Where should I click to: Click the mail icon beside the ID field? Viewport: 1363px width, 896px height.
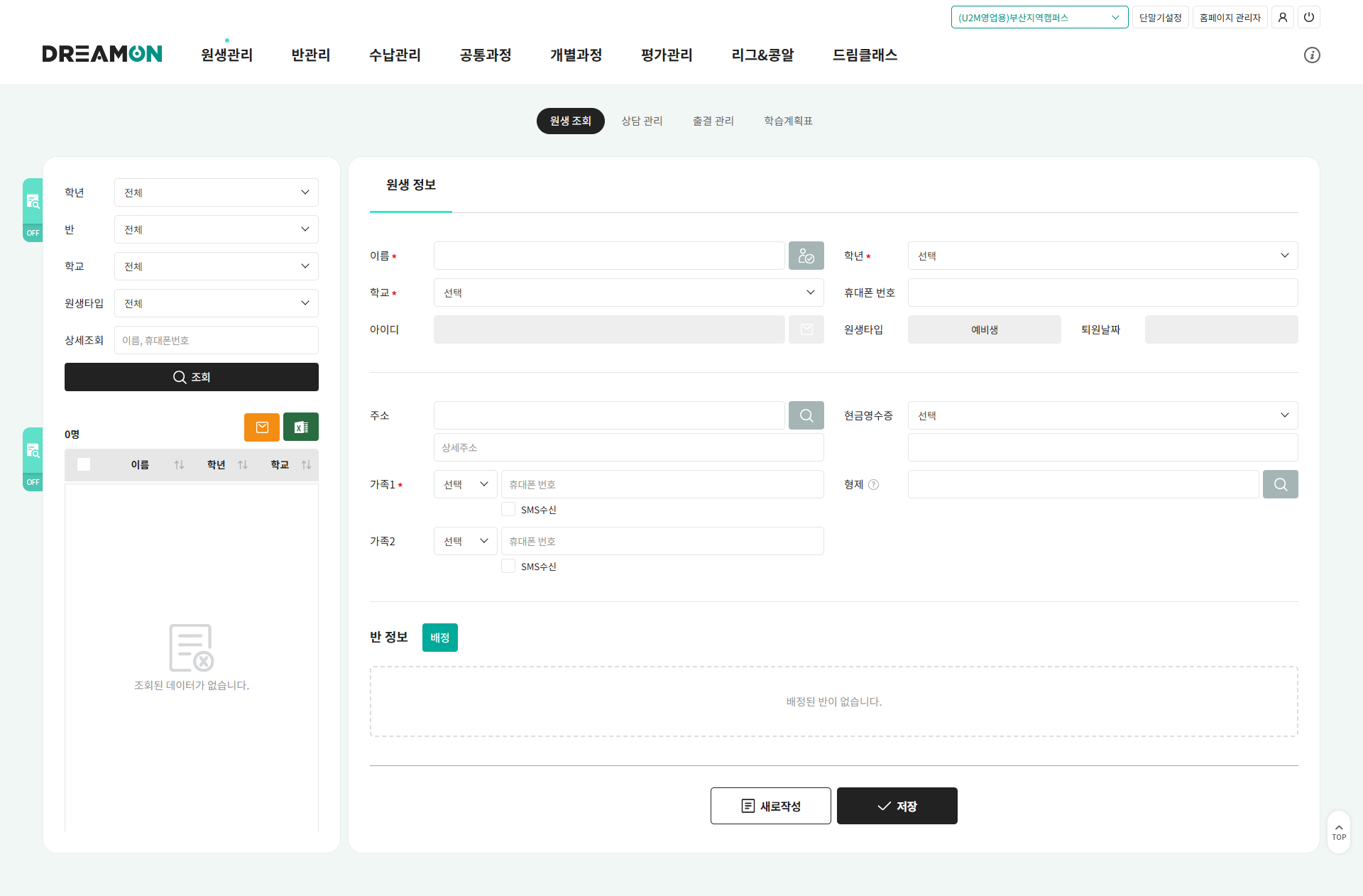tap(806, 329)
